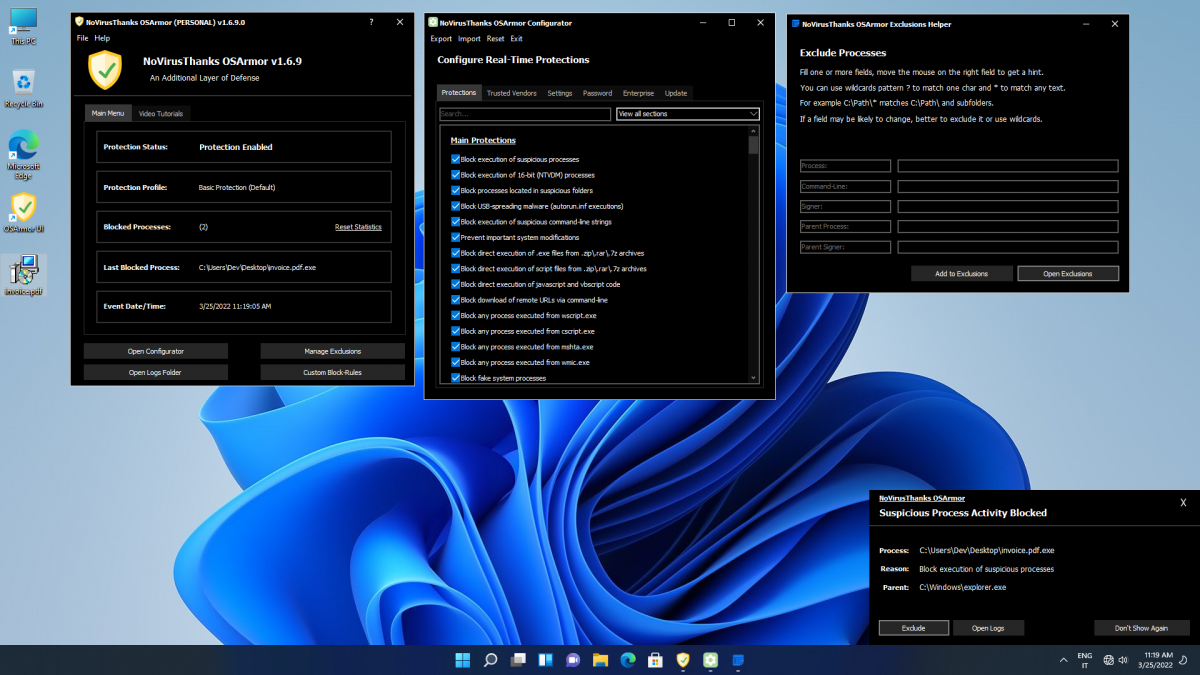The height and width of the screenshot is (675, 1200).
Task: Click the Open Configurator button
Action: coord(156,351)
